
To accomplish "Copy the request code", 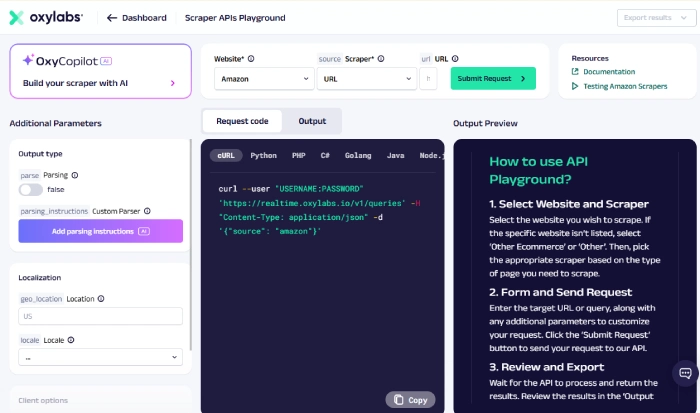I will [x=410, y=400].
